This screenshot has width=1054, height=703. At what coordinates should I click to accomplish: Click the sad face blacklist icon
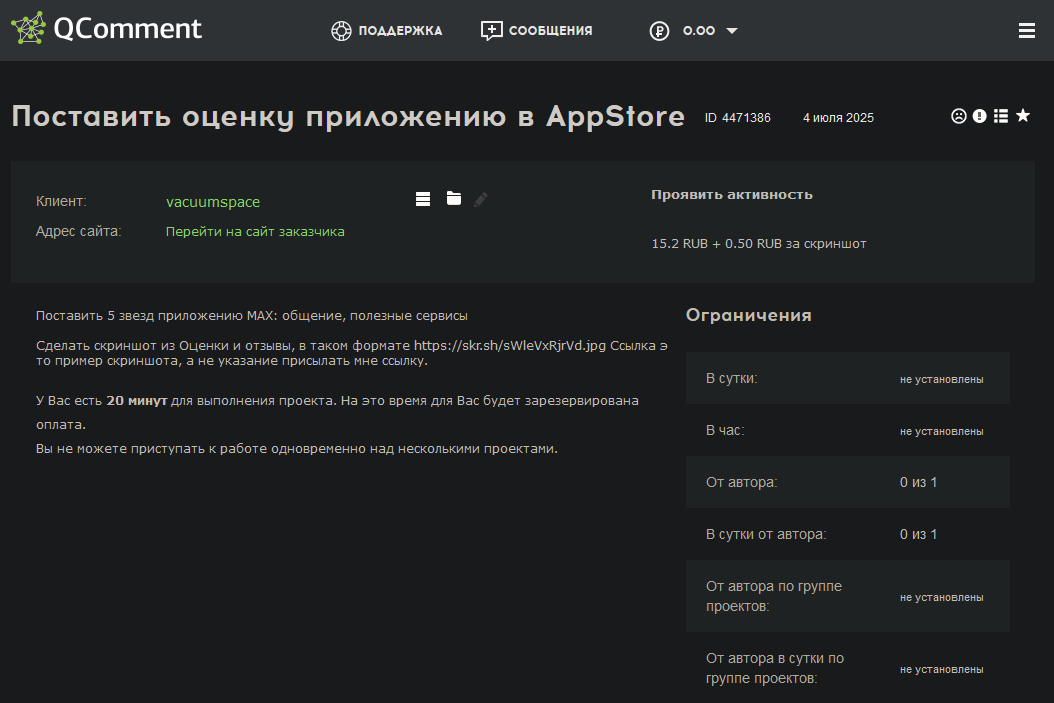[x=958, y=116]
